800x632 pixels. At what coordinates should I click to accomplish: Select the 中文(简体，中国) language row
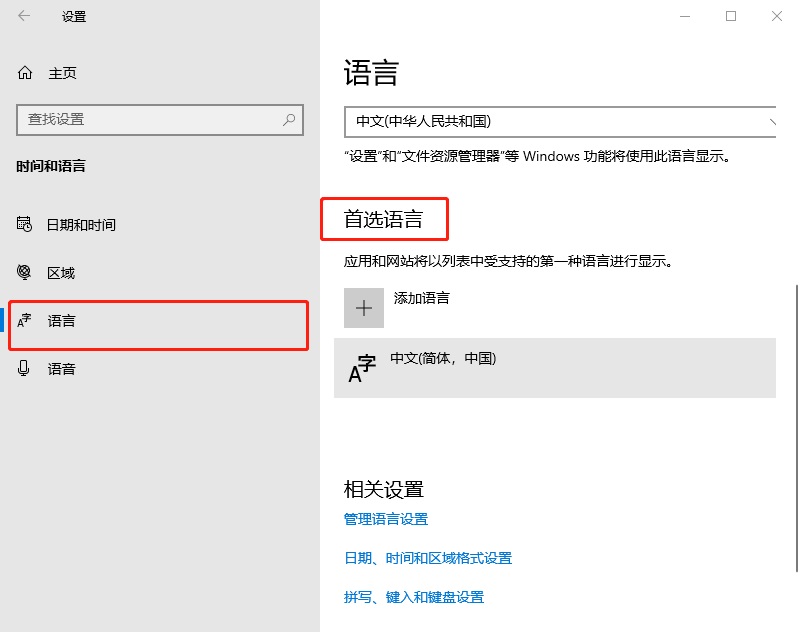click(555, 368)
